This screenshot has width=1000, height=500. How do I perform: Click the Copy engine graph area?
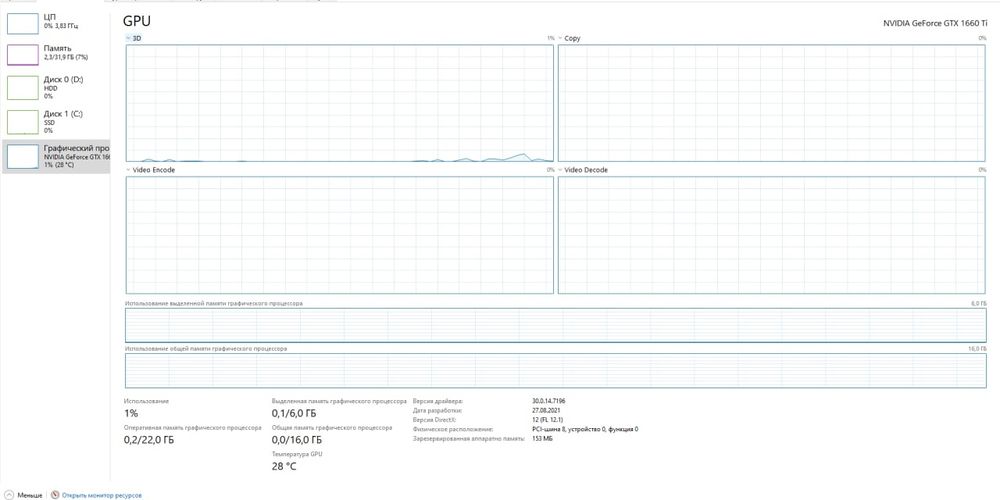[x=771, y=103]
